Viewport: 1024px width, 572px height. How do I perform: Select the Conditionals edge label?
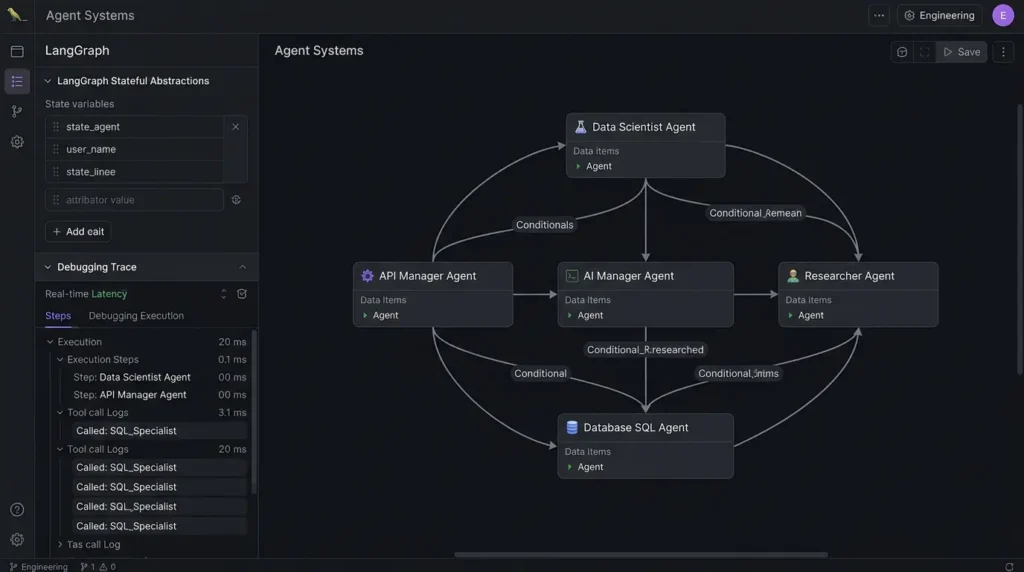pos(544,225)
